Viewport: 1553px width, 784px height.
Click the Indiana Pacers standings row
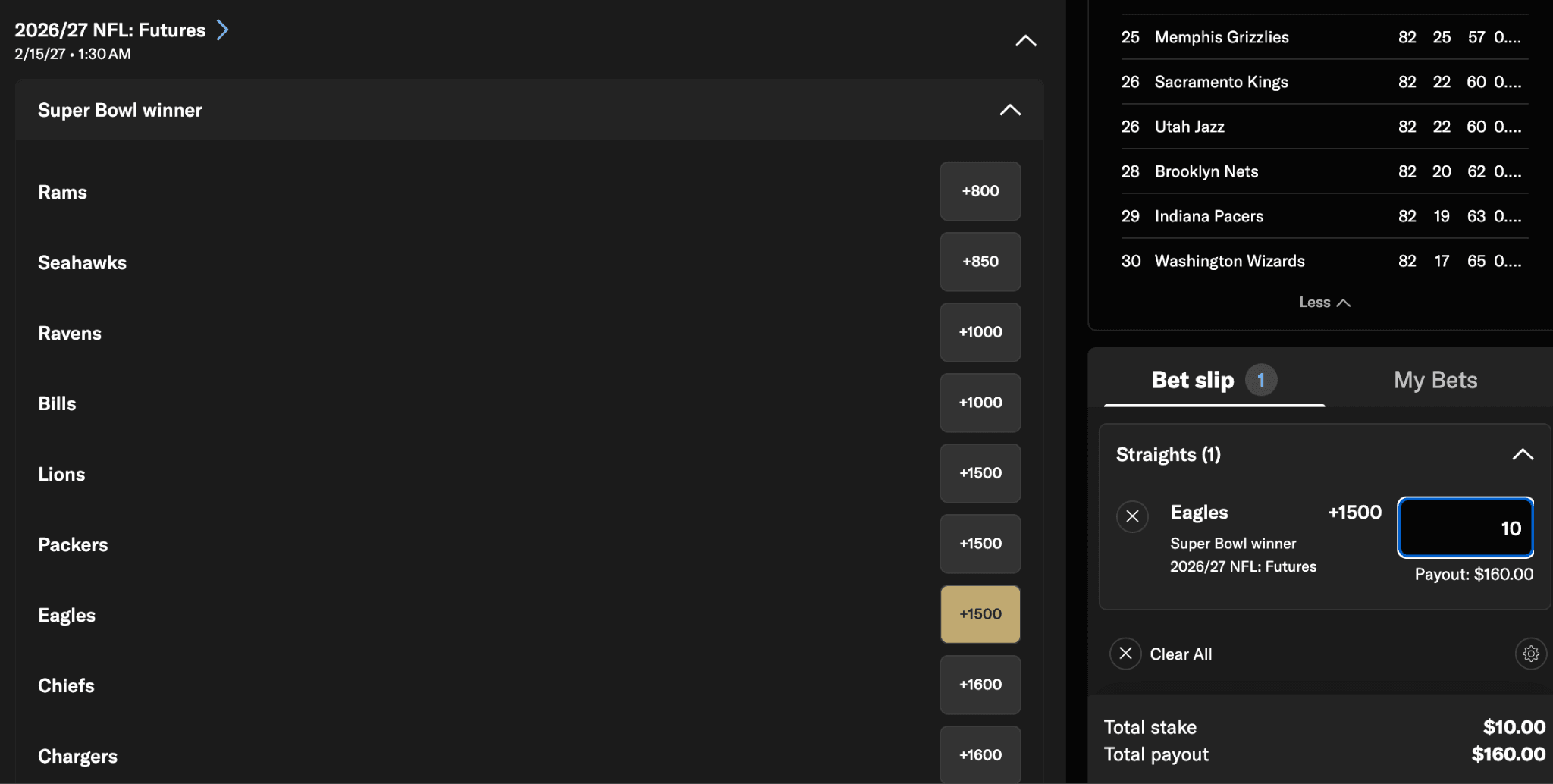[1324, 216]
